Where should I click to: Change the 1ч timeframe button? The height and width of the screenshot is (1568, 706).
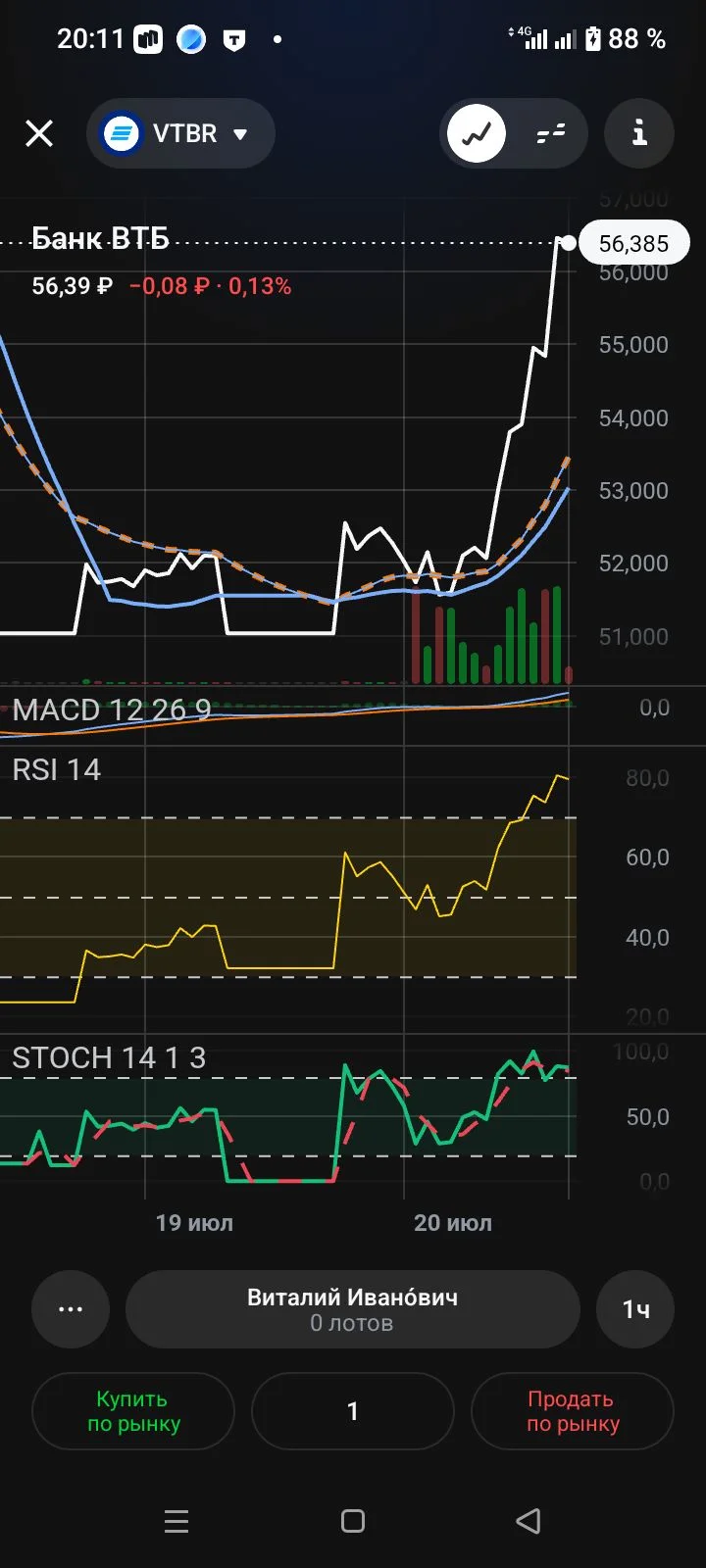click(635, 1309)
